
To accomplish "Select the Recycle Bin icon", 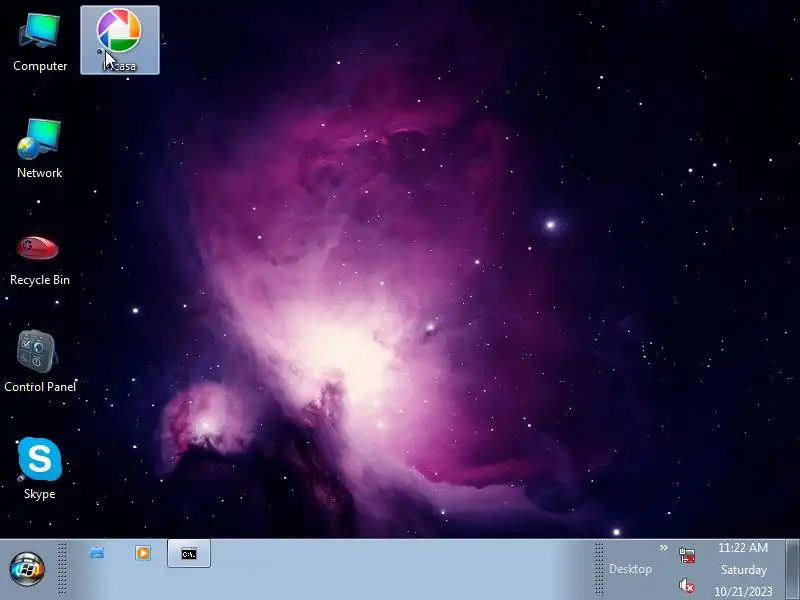I will pyautogui.click(x=40, y=259).
